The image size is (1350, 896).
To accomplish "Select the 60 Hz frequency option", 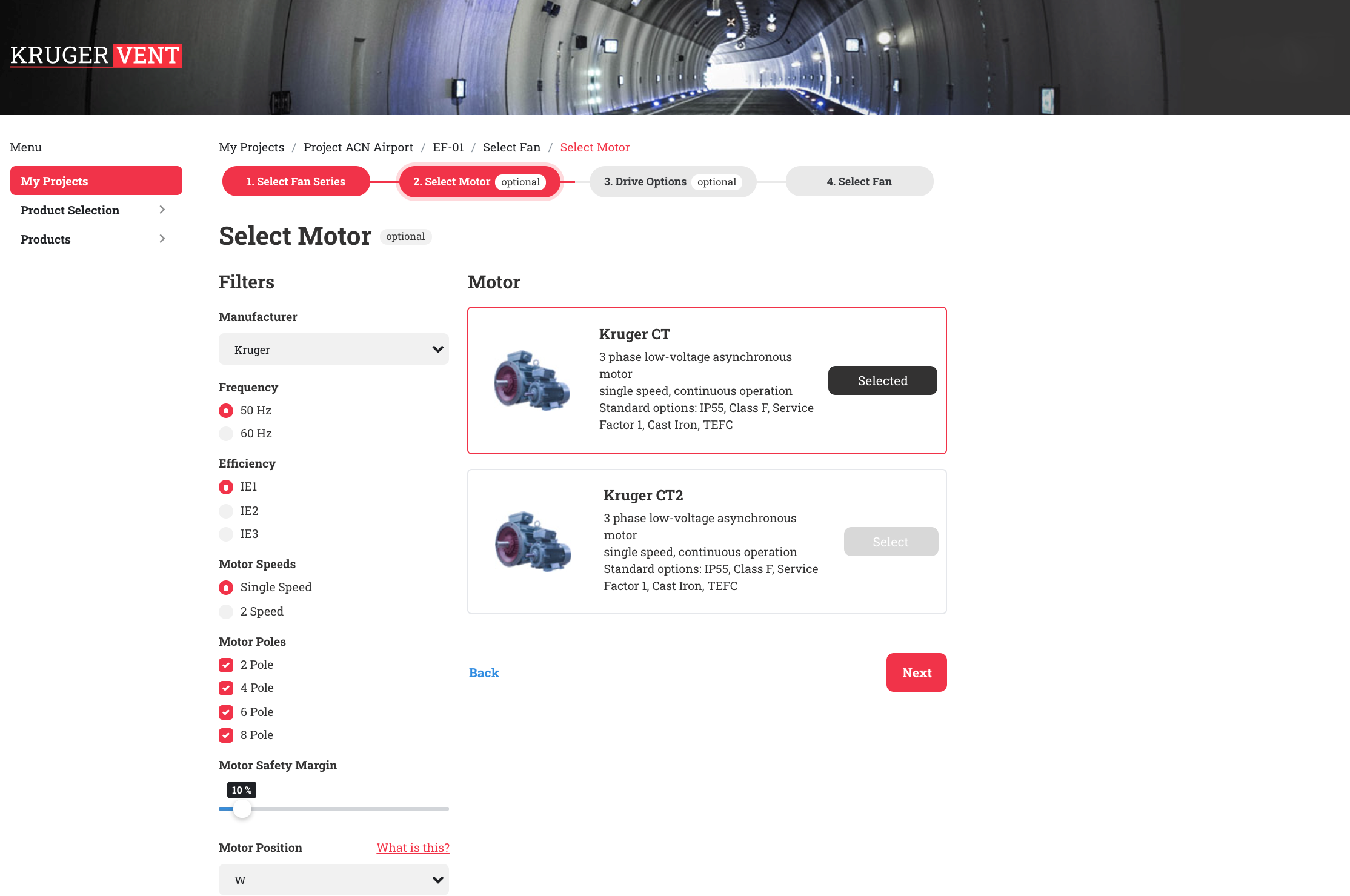I will (226, 433).
